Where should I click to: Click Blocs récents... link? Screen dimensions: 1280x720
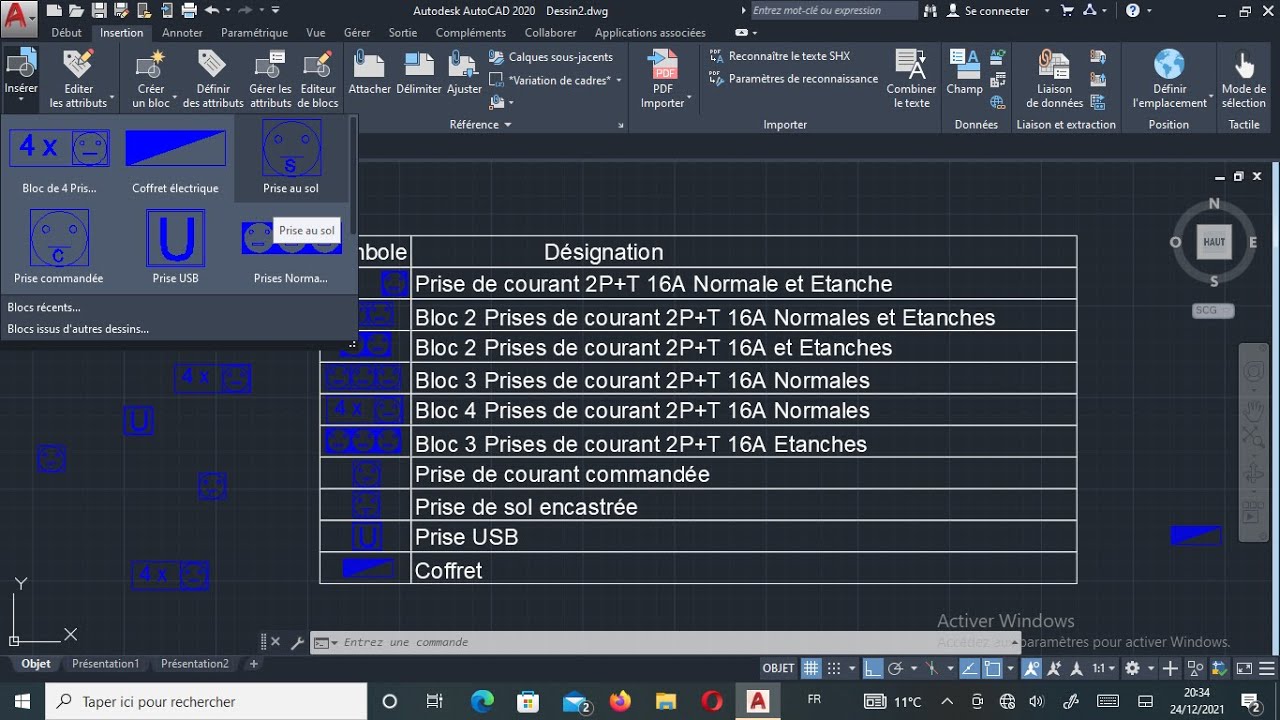[43, 307]
